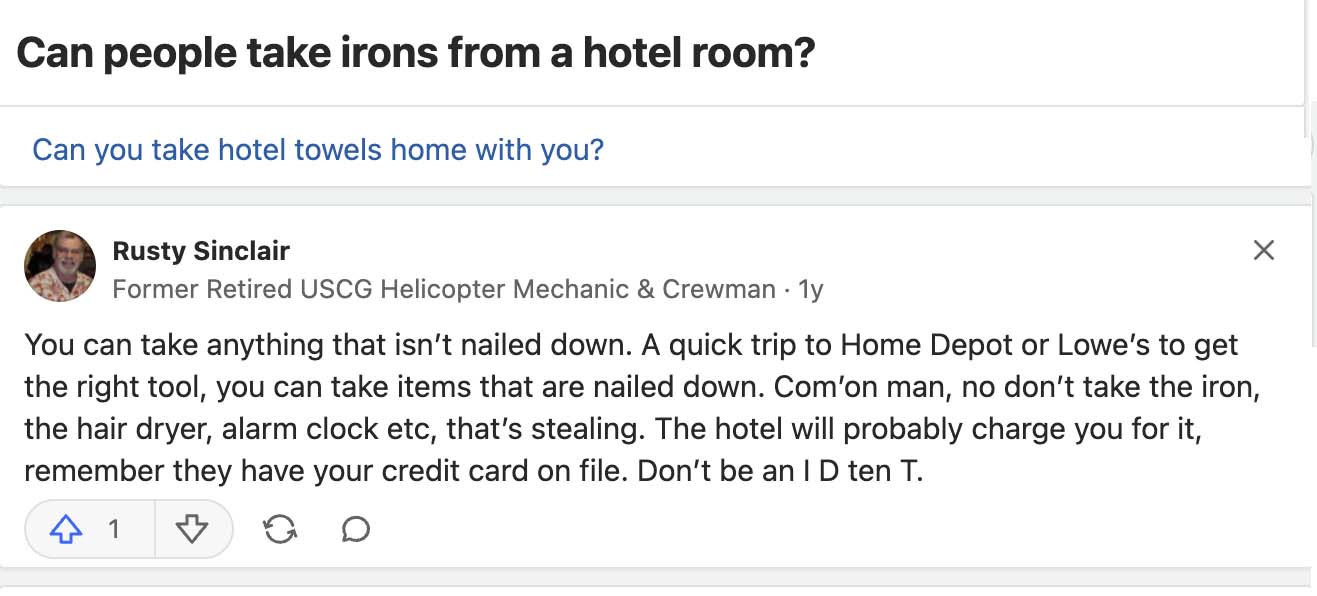Viewport: 1317px width, 596px height.
Task: Open the answer's comment thread
Action: click(355, 528)
